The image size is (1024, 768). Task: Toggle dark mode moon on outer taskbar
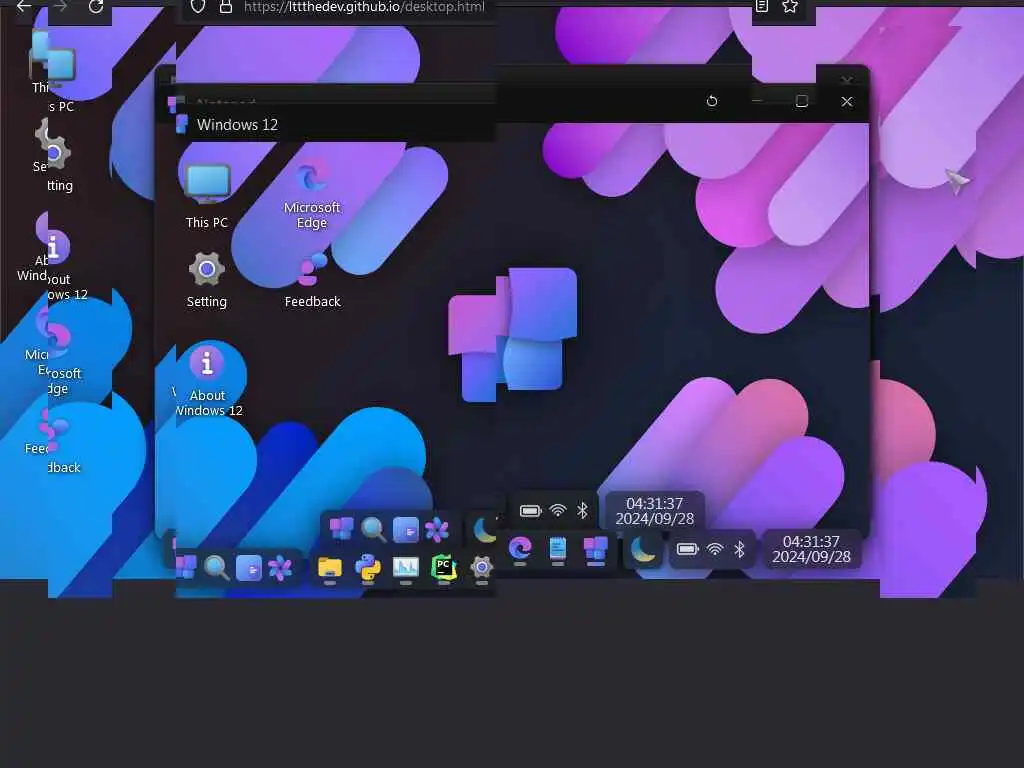coord(643,549)
